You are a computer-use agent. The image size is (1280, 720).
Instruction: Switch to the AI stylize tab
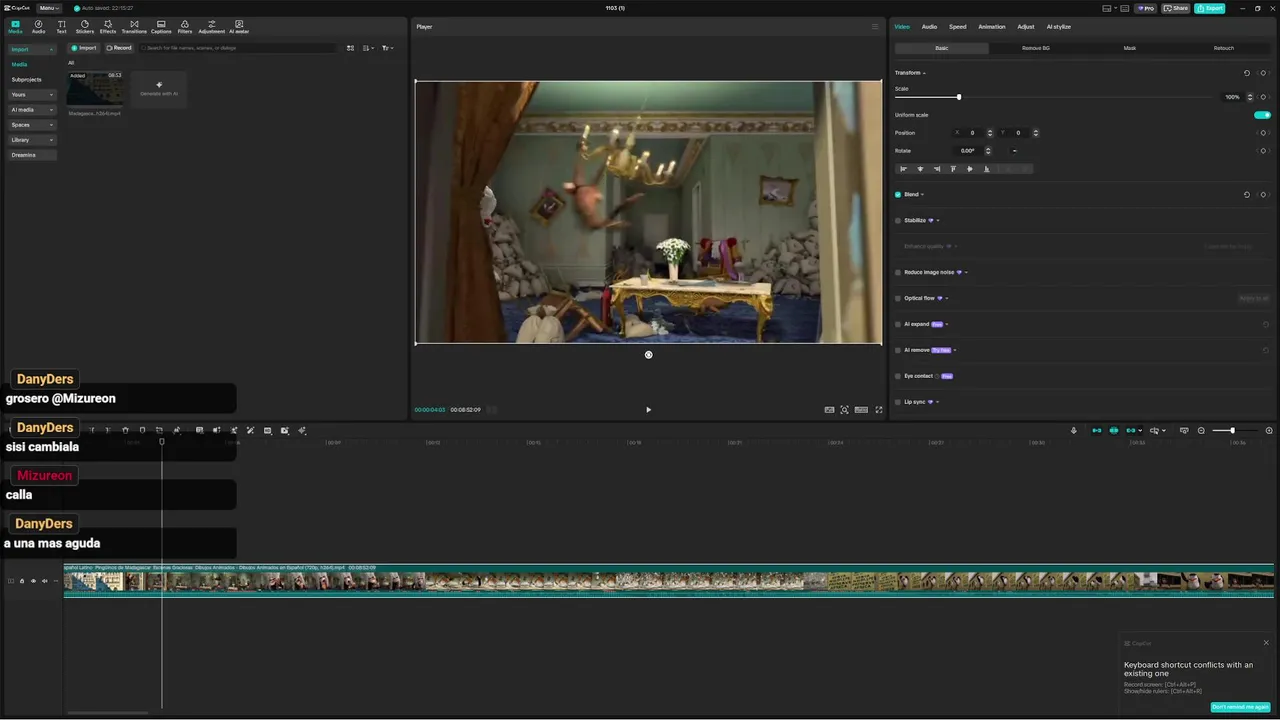1058,27
